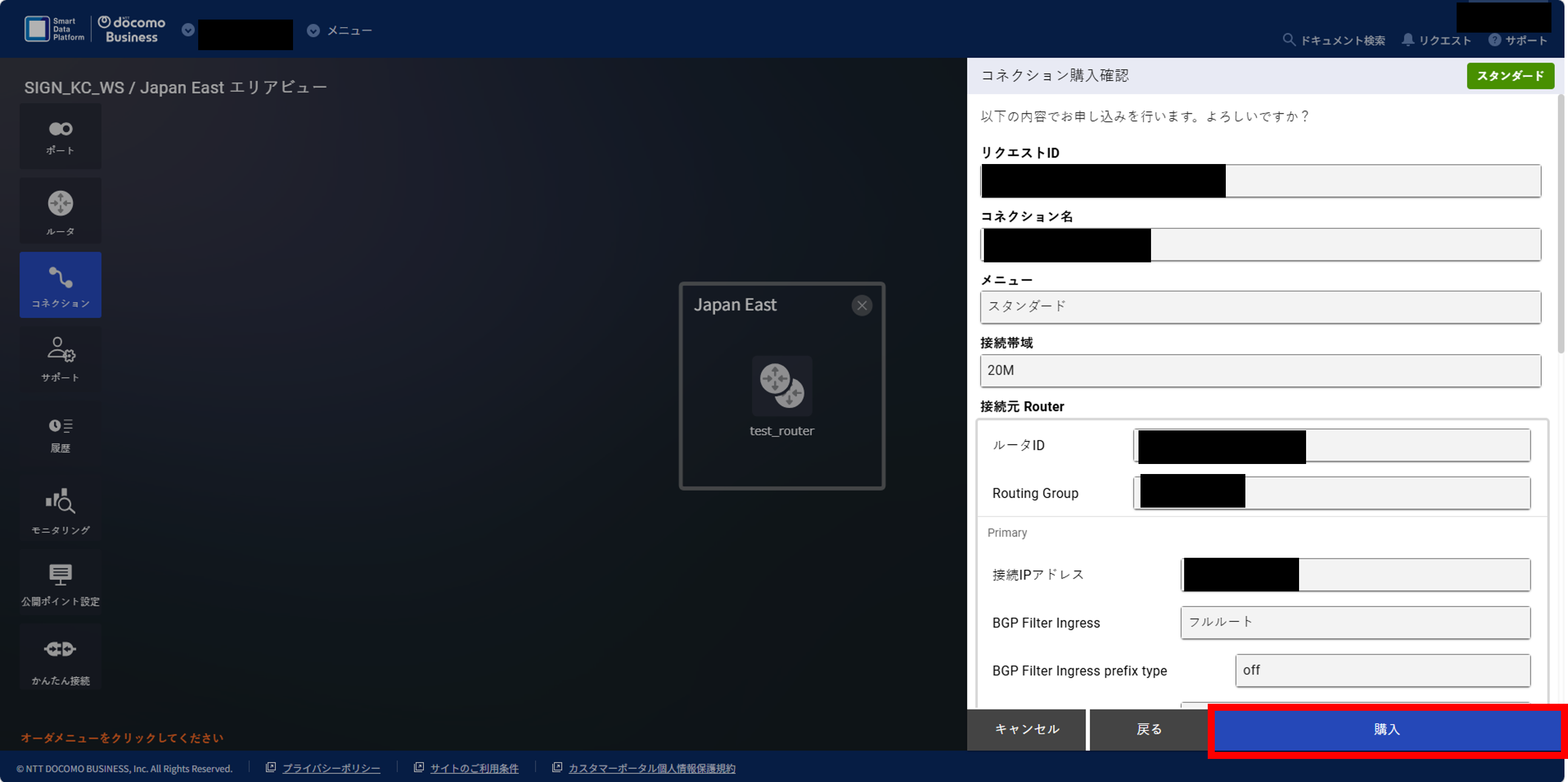Open the 公開ポイント設定 sidebar item

point(60,583)
